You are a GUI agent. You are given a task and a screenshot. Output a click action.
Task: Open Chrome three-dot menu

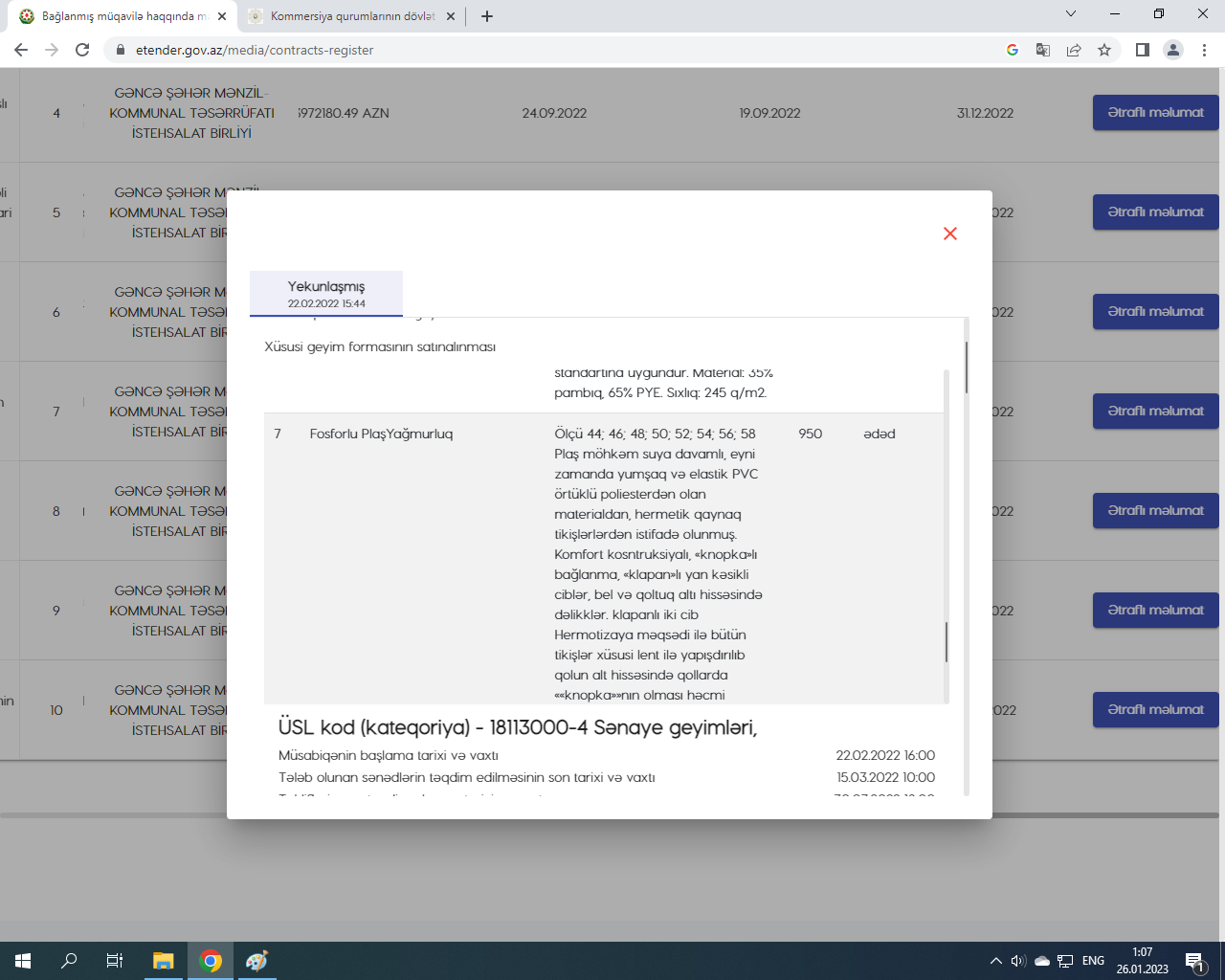tap(1204, 50)
